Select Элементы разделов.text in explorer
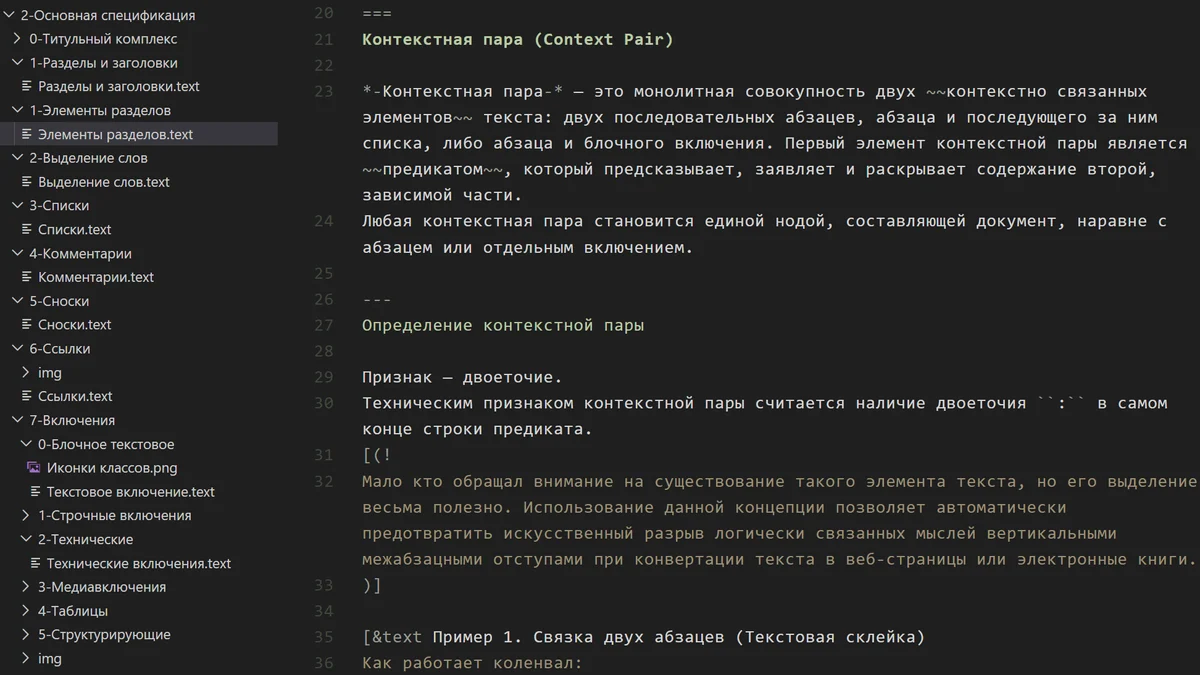The height and width of the screenshot is (675, 1200). [x=116, y=134]
